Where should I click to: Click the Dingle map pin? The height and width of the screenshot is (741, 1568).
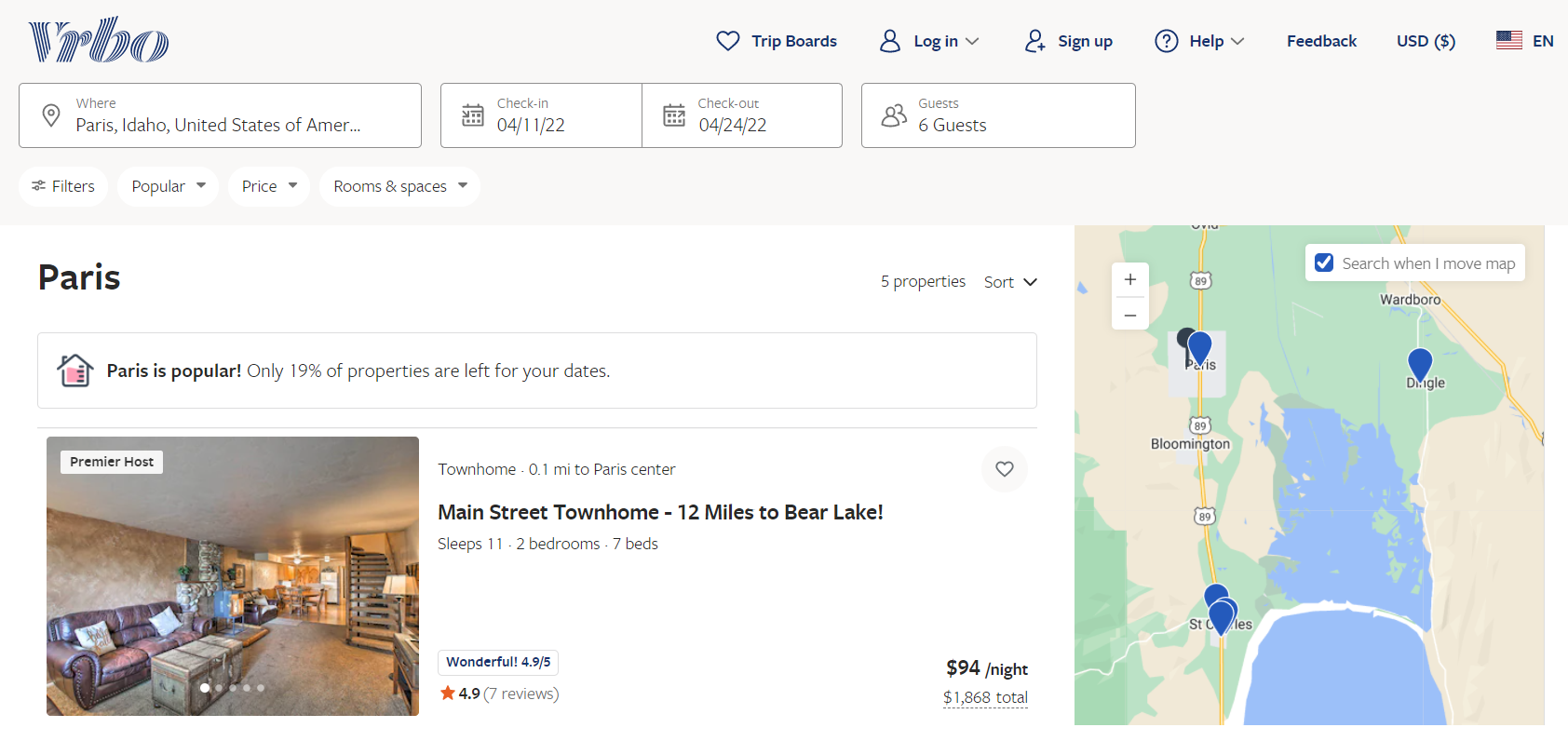coord(1419,363)
